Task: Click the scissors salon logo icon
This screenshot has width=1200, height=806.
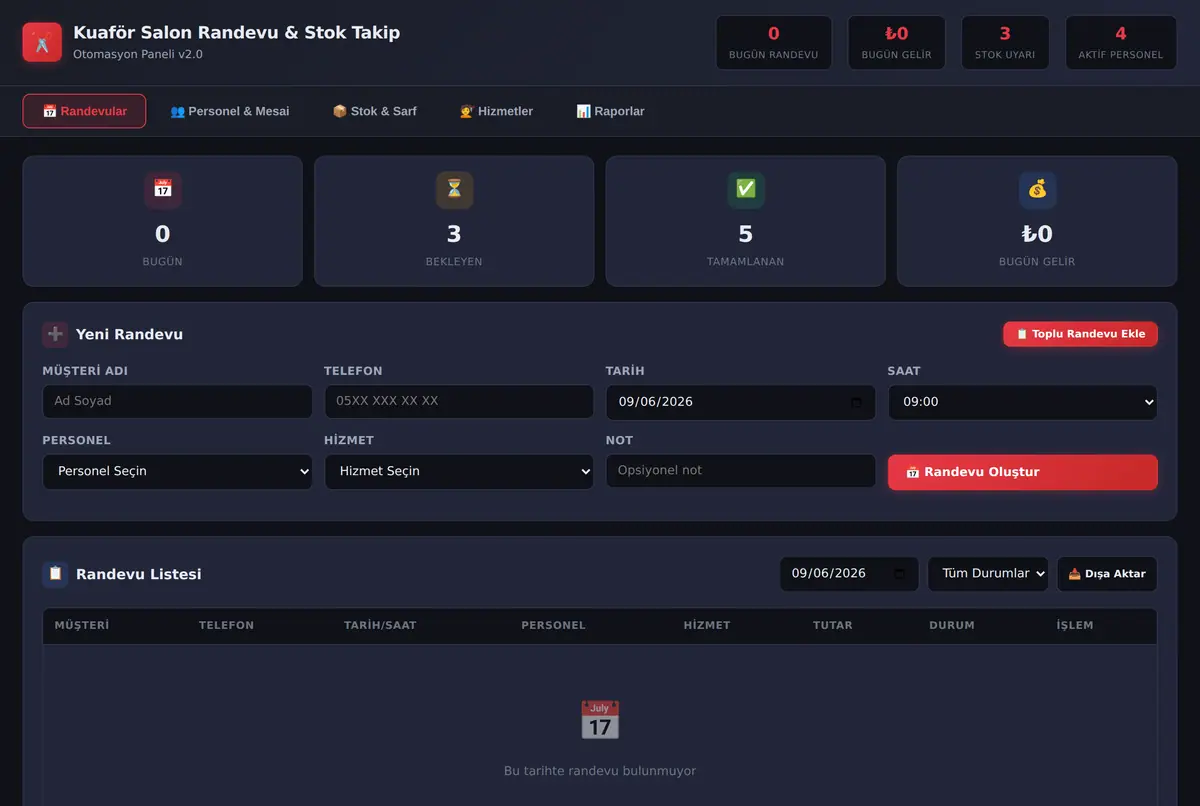Action: click(x=42, y=42)
